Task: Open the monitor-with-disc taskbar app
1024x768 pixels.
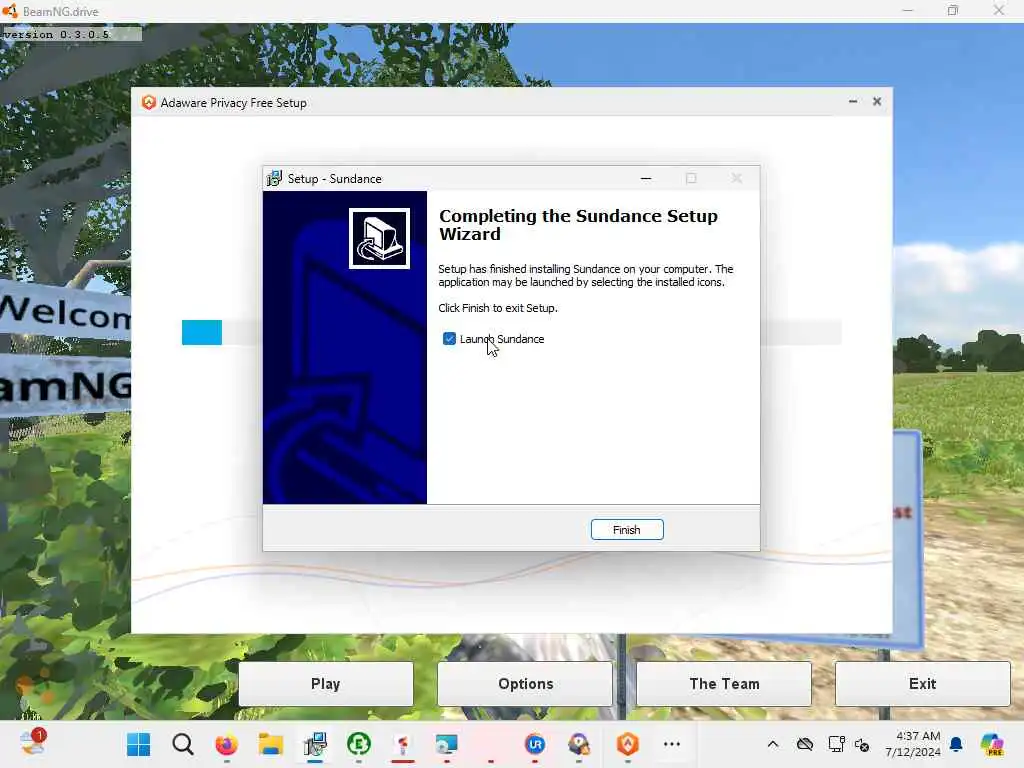Action: point(447,744)
